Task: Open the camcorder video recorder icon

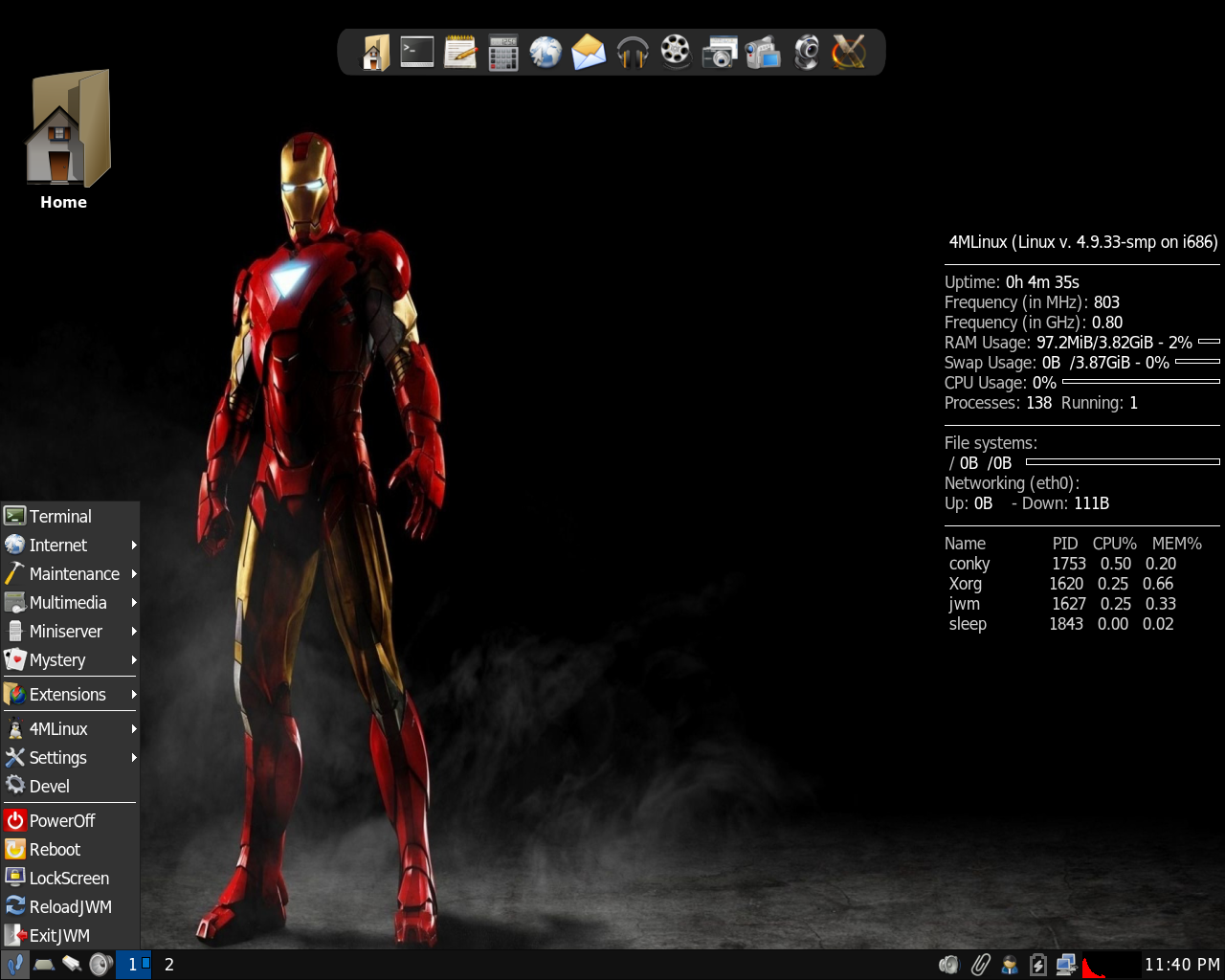Action: [763, 52]
